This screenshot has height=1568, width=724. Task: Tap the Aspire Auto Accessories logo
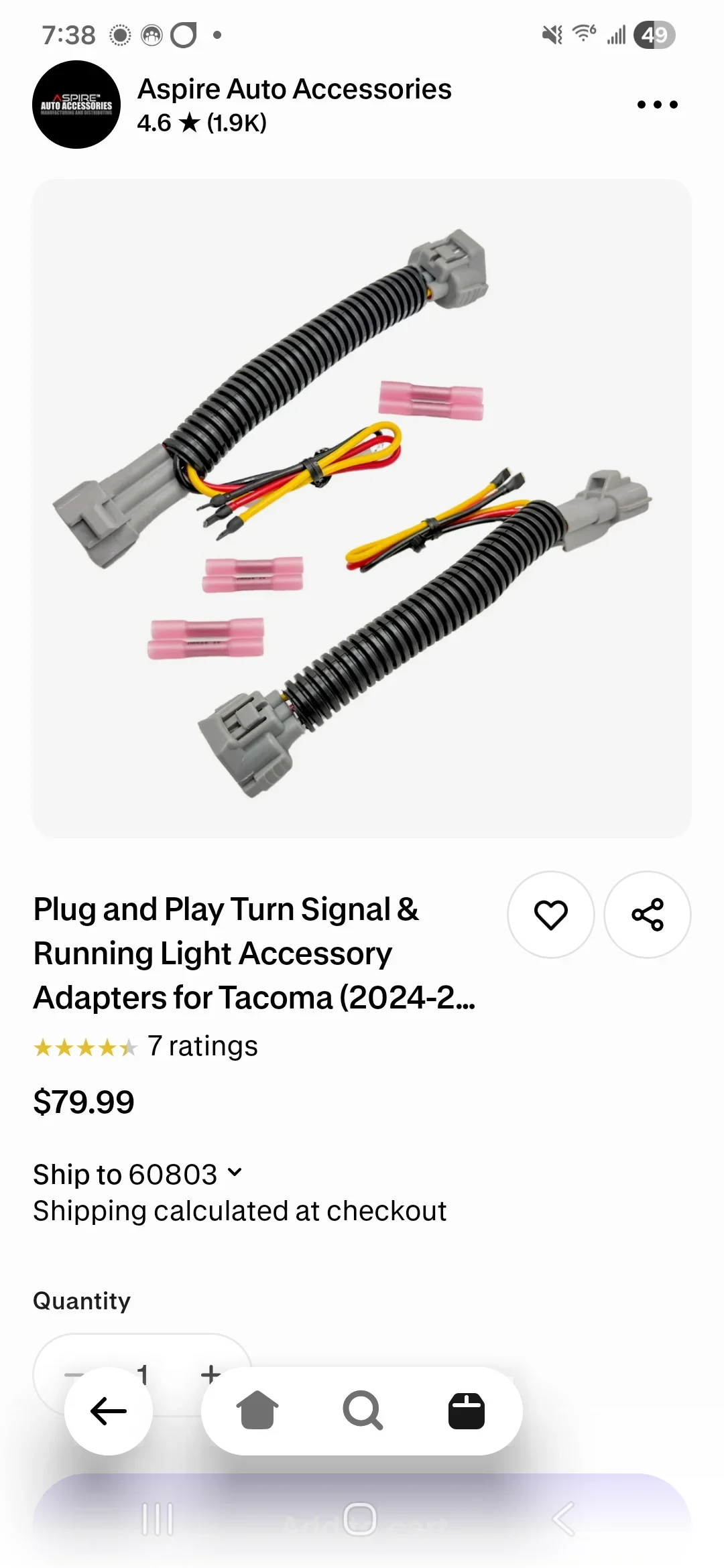click(76, 105)
